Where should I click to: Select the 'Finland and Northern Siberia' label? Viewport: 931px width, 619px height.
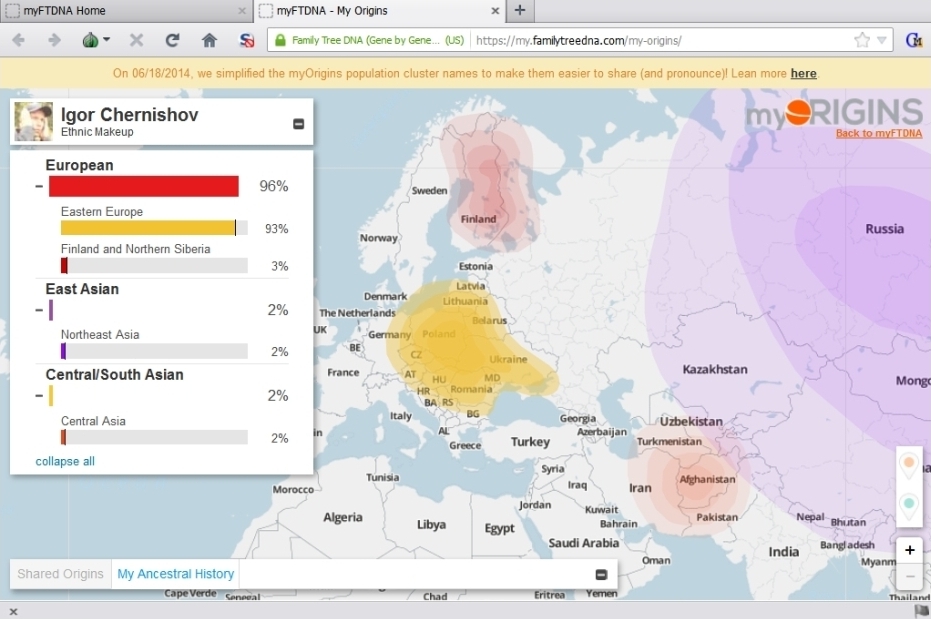pos(135,249)
